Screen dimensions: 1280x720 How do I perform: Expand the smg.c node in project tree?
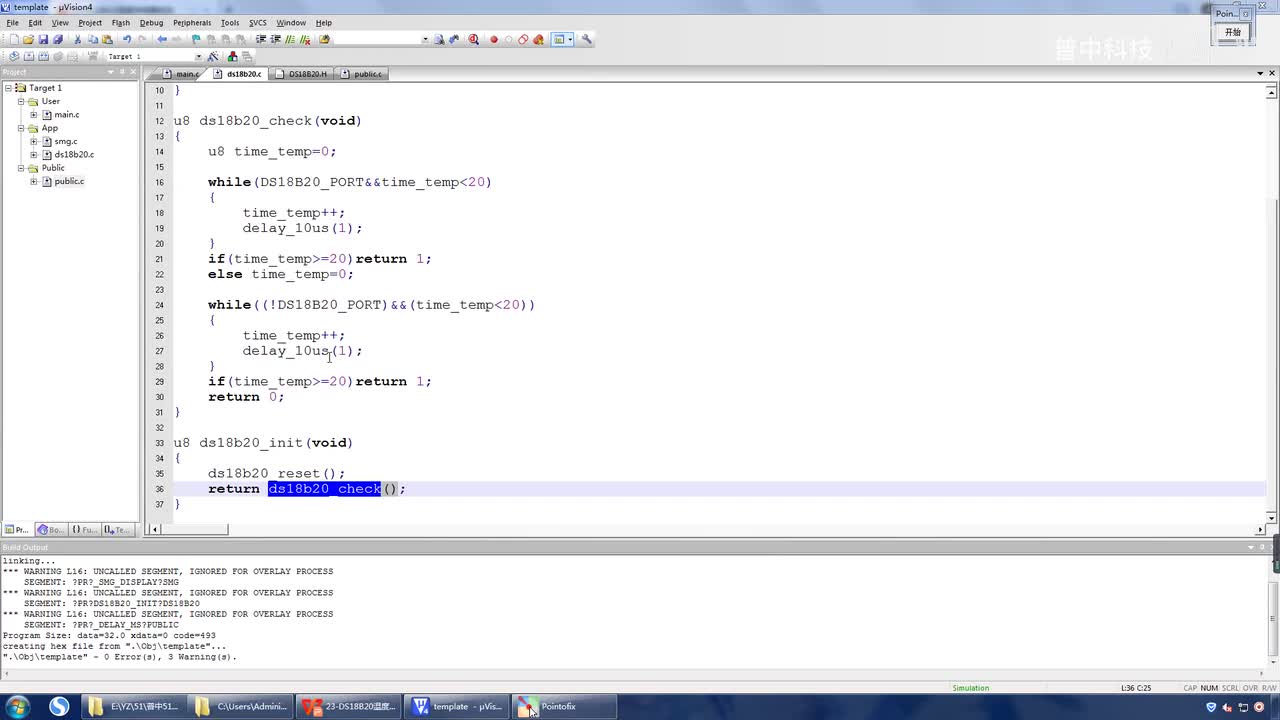pyautogui.click(x=33, y=142)
